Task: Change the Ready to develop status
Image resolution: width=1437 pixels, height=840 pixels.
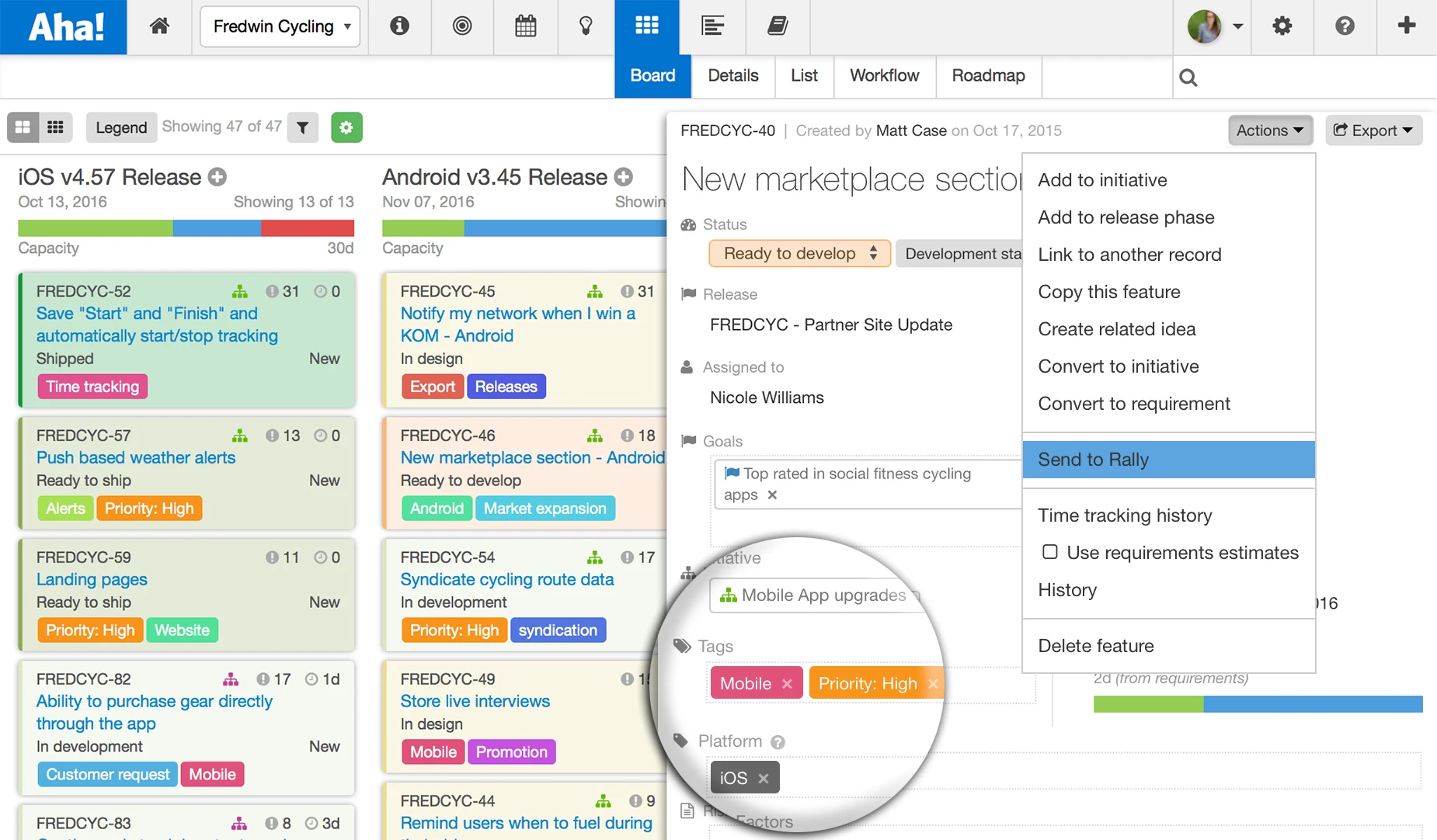Action: click(800, 254)
